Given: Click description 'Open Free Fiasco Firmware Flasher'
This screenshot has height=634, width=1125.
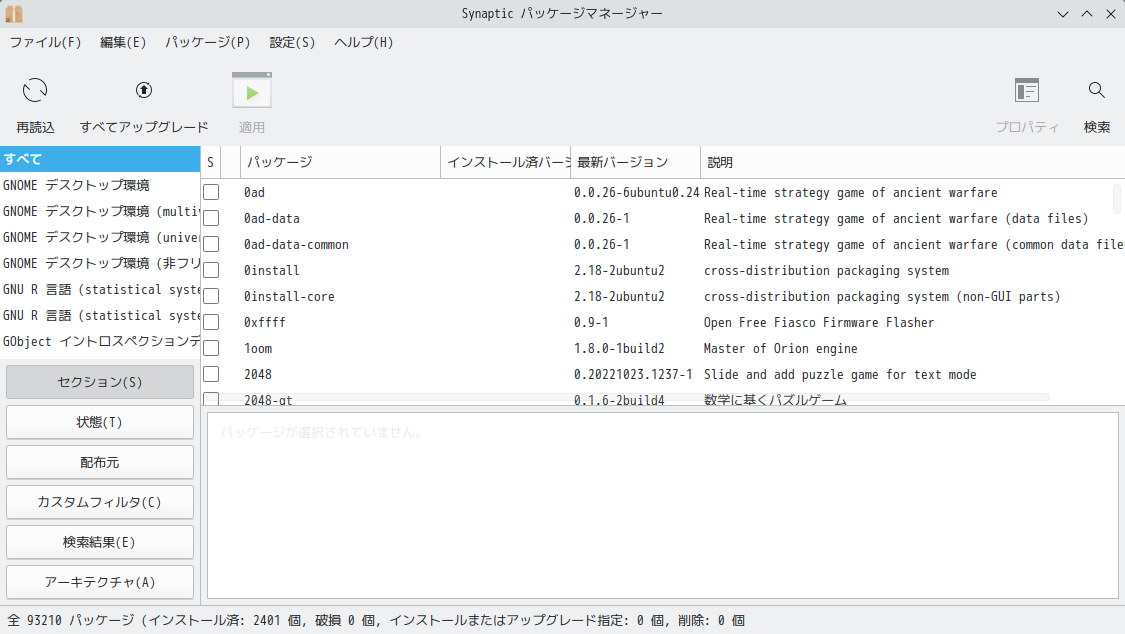Looking at the screenshot, I should [x=819, y=322].
